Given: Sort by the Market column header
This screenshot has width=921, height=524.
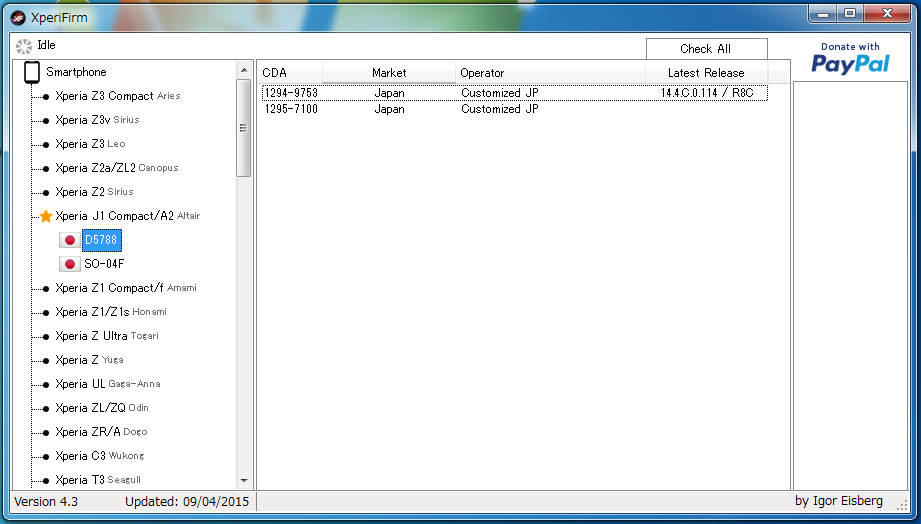Looking at the screenshot, I should tap(389, 73).
